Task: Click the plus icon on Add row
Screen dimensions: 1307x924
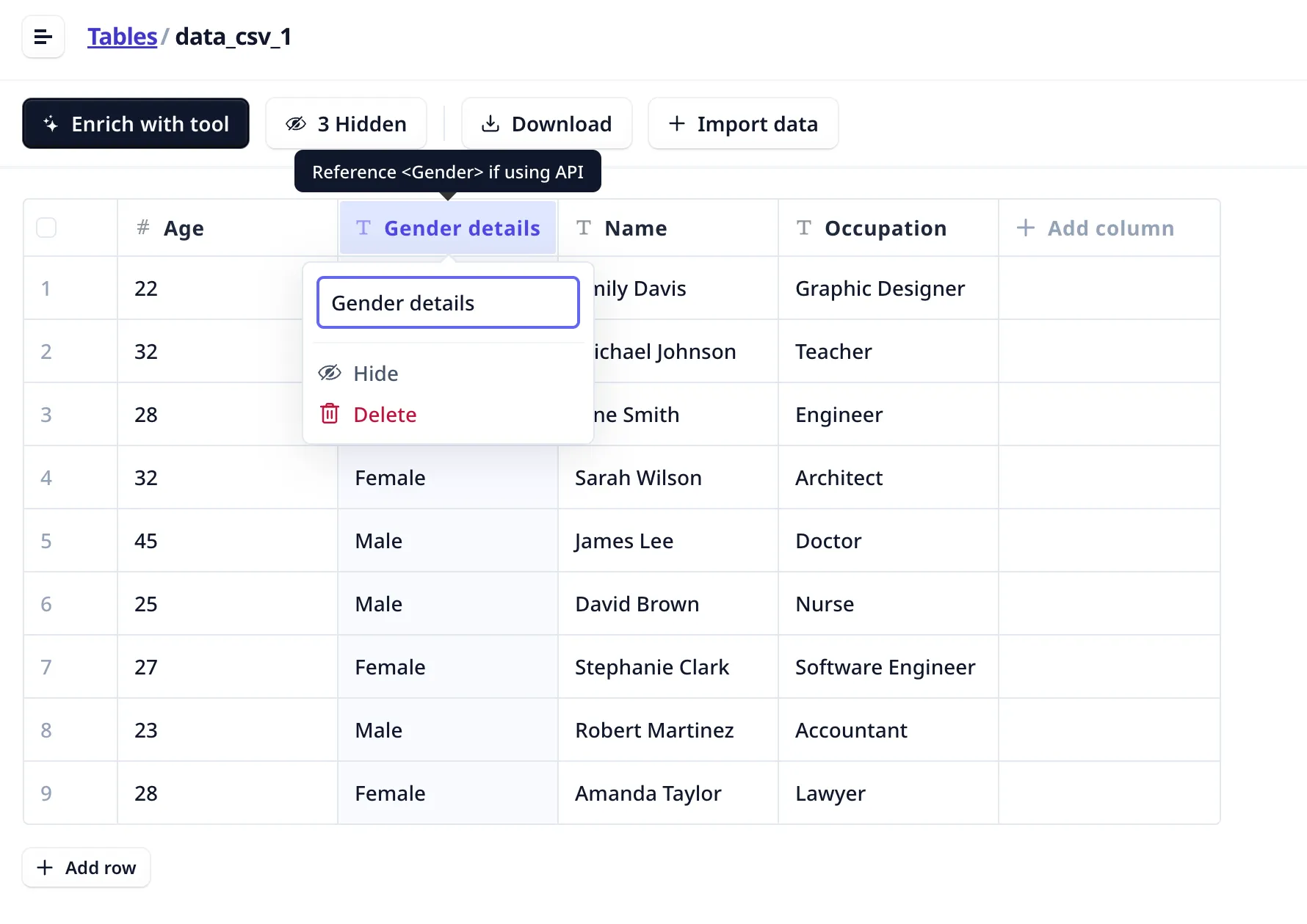Action: (45, 867)
